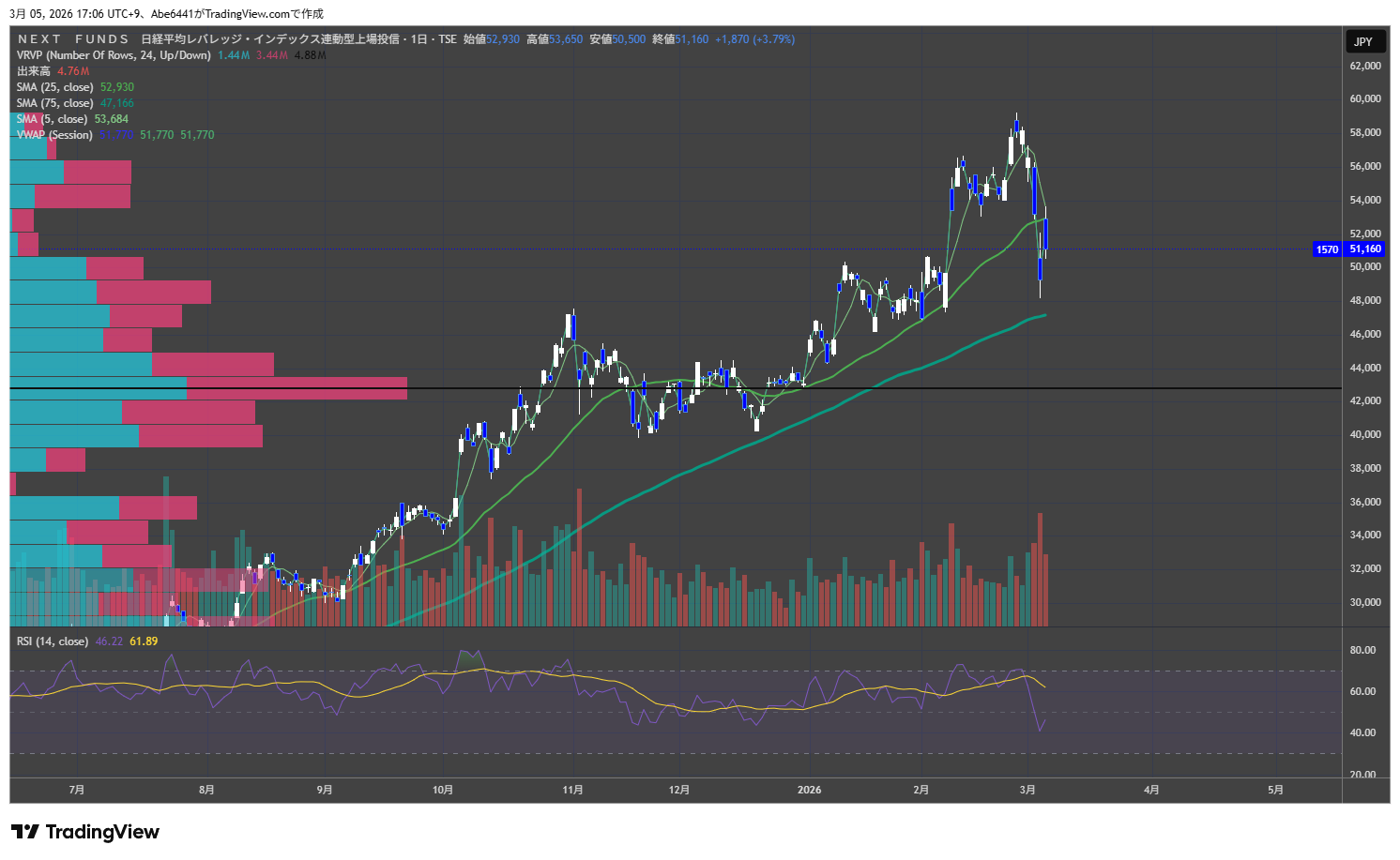Click the 2026 label on time axis
Viewport: 1400px width, 860px height.
tap(809, 790)
